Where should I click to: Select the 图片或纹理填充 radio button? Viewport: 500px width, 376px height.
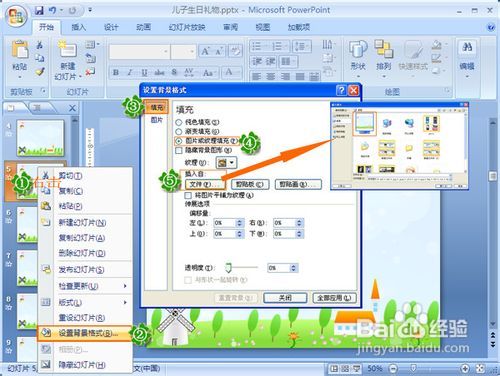pos(179,141)
